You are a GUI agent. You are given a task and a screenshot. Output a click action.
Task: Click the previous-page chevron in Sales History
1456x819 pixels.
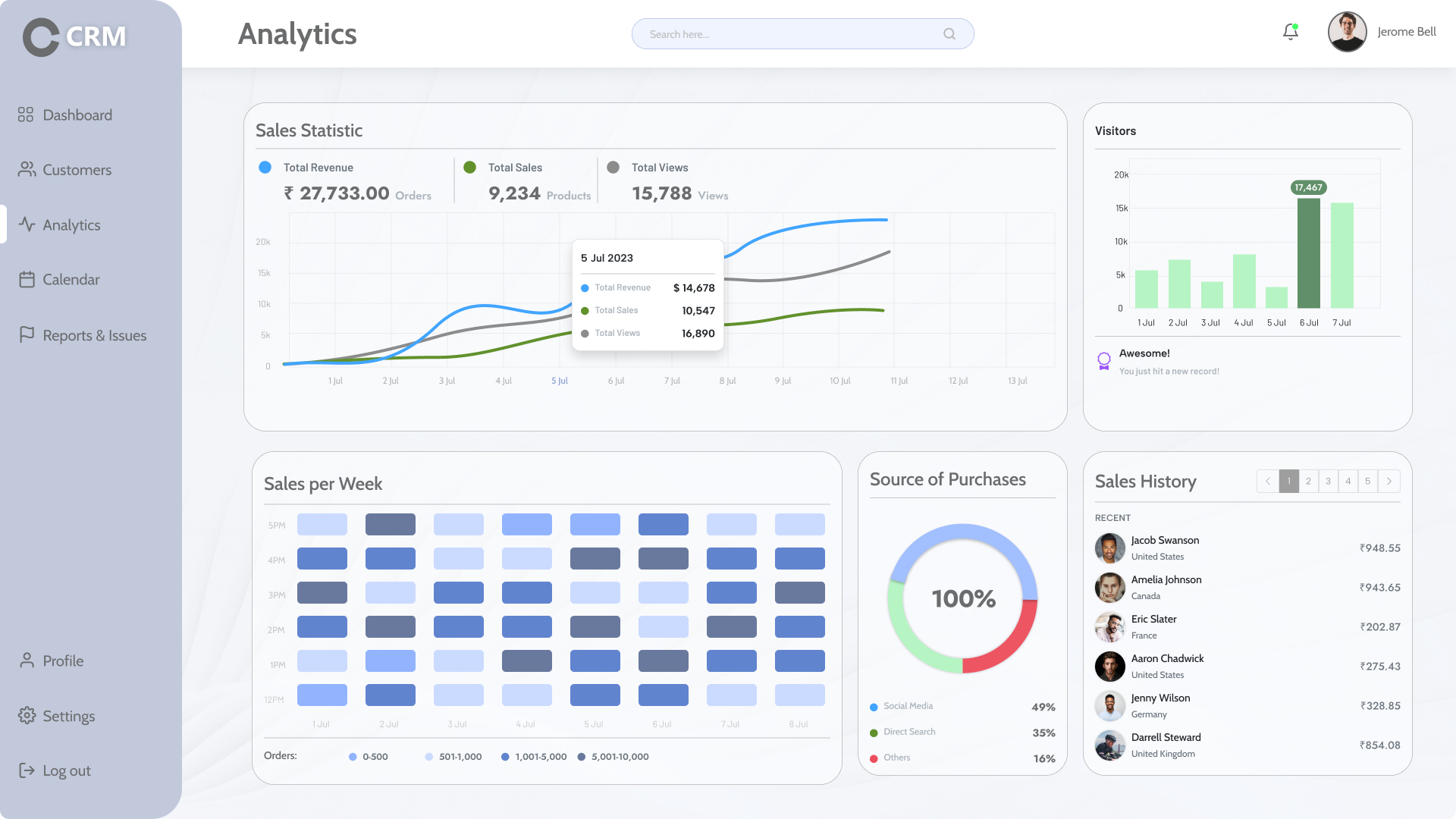click(1267, 481)
